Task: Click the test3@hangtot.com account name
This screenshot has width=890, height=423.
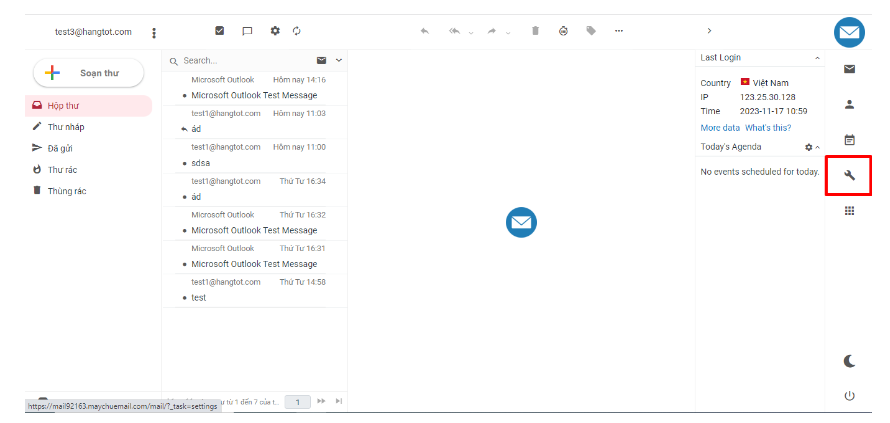Action: (93, 32)
